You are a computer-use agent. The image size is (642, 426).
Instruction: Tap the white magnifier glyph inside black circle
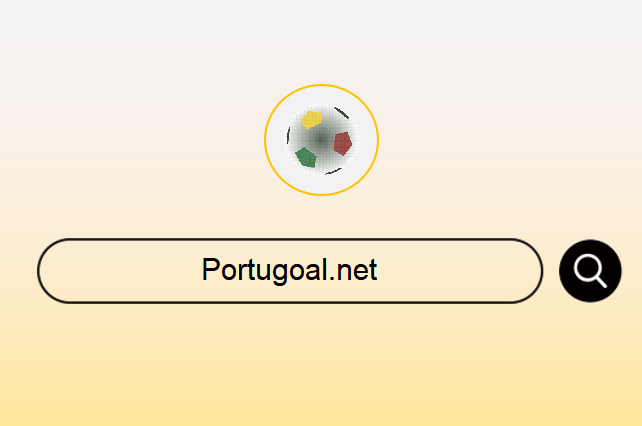click(x=590, y=271)
